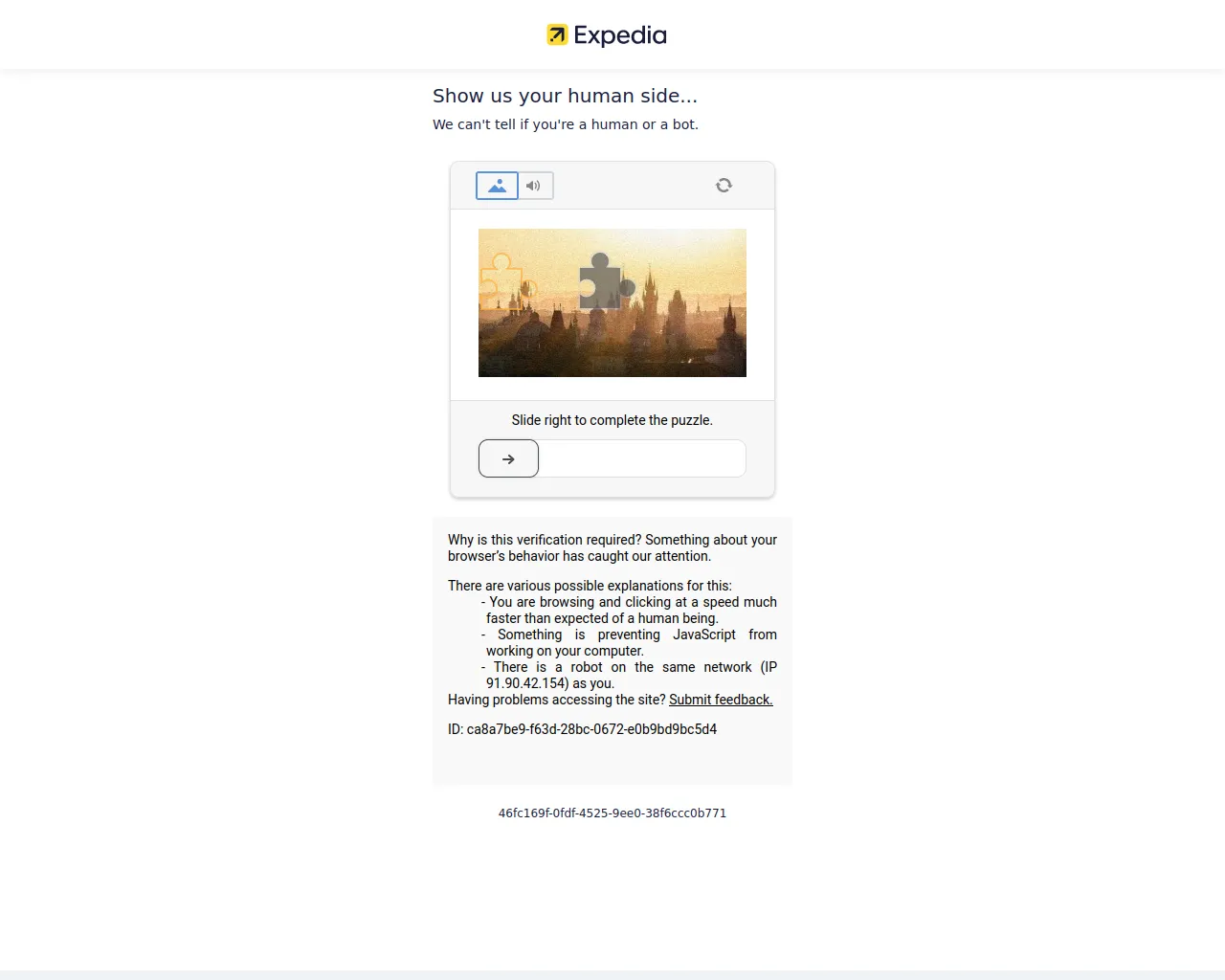Click the 'Show us your human side...' heading

565,96
